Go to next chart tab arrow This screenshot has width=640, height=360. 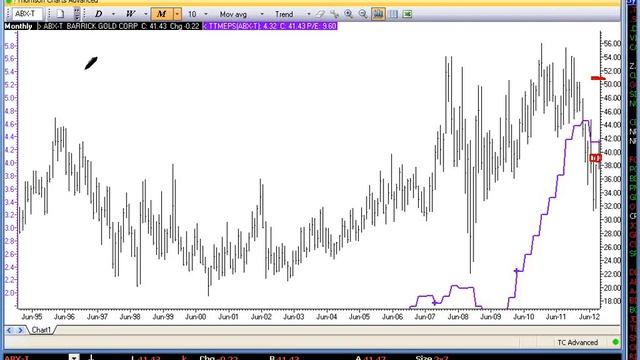[x=20, y=330]
